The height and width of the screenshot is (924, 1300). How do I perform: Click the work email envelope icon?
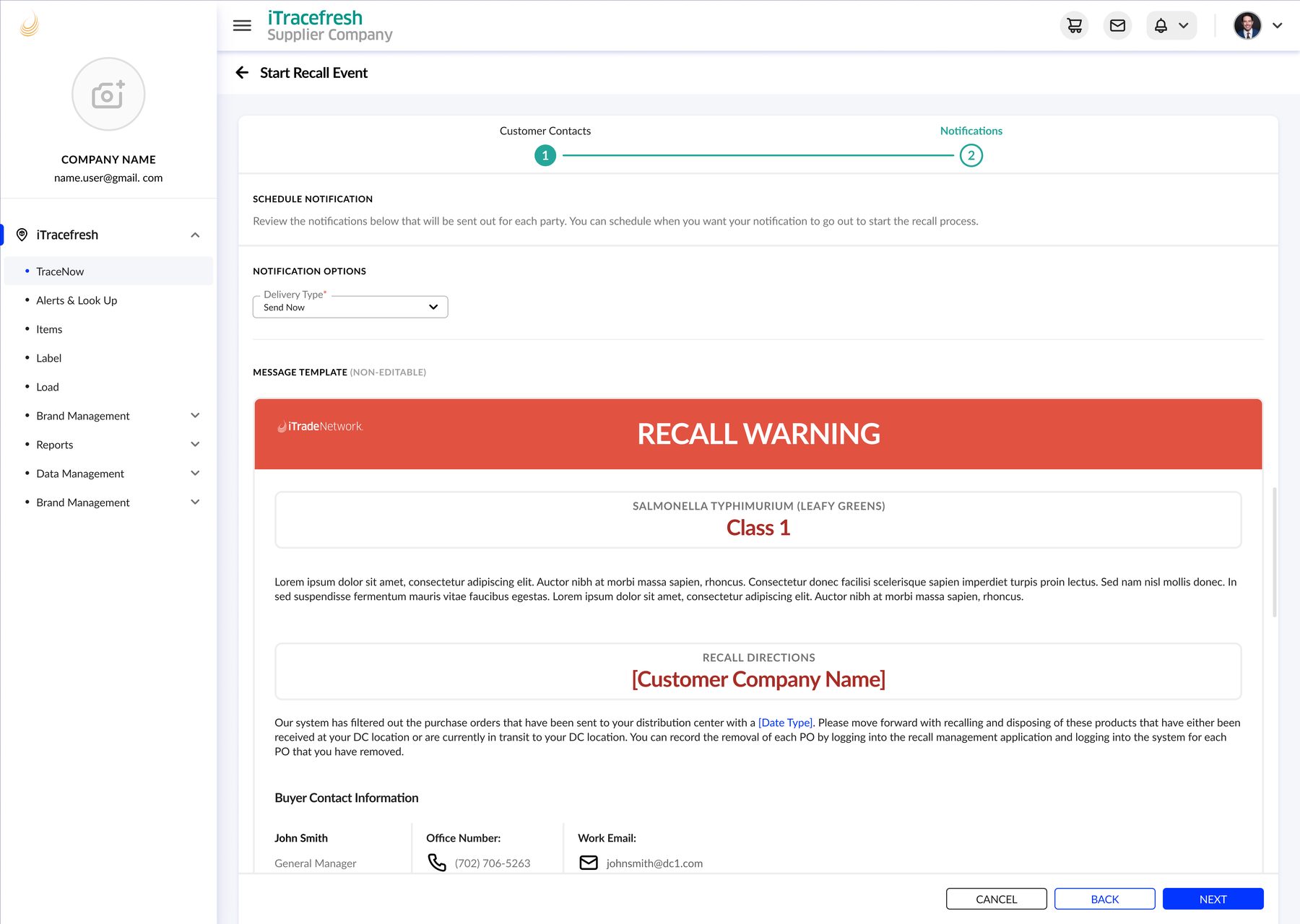pos(589,863)
